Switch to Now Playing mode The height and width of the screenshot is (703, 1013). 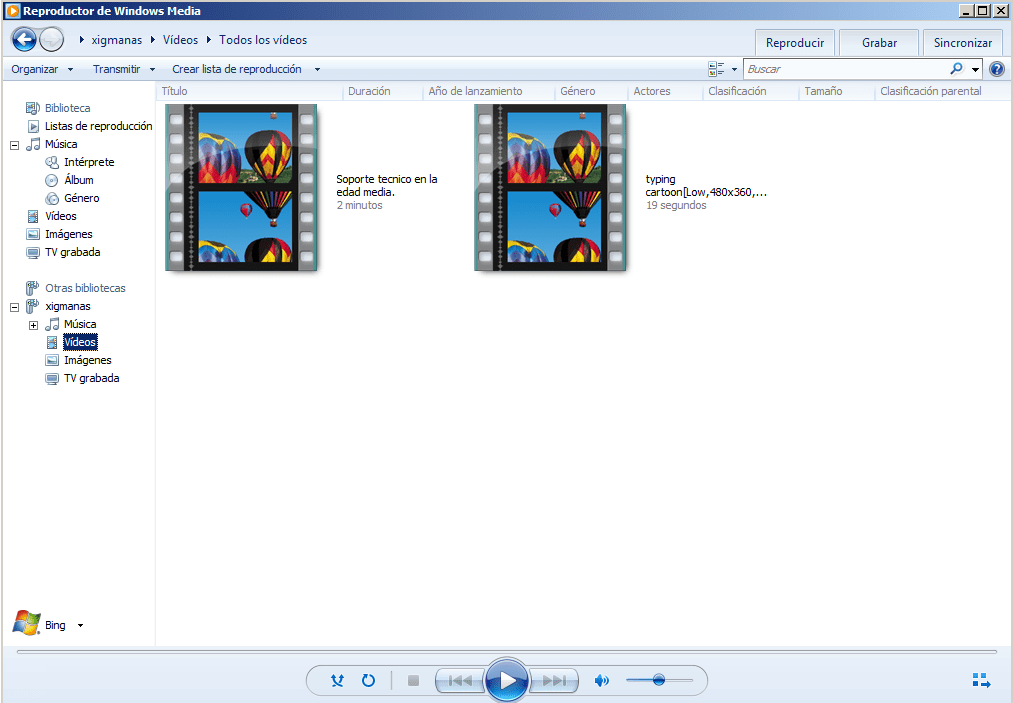[x=981, y=680]
